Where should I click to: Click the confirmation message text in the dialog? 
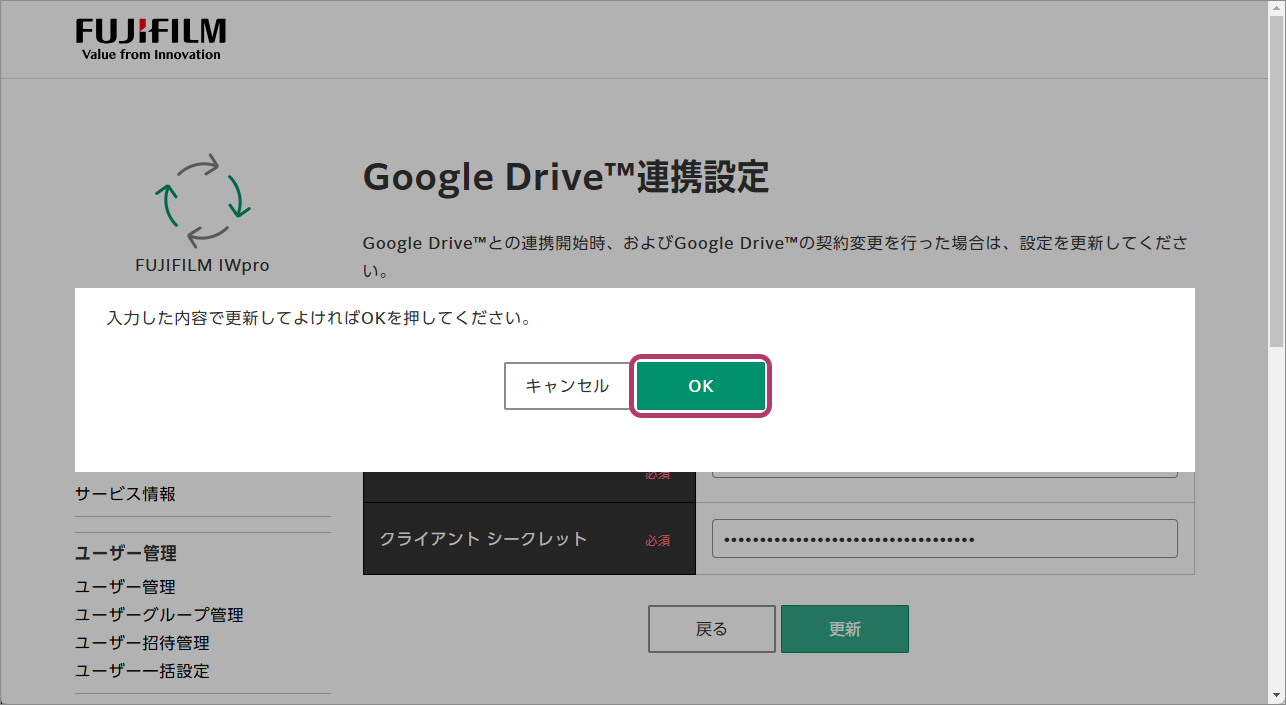[x=318, y=319]
